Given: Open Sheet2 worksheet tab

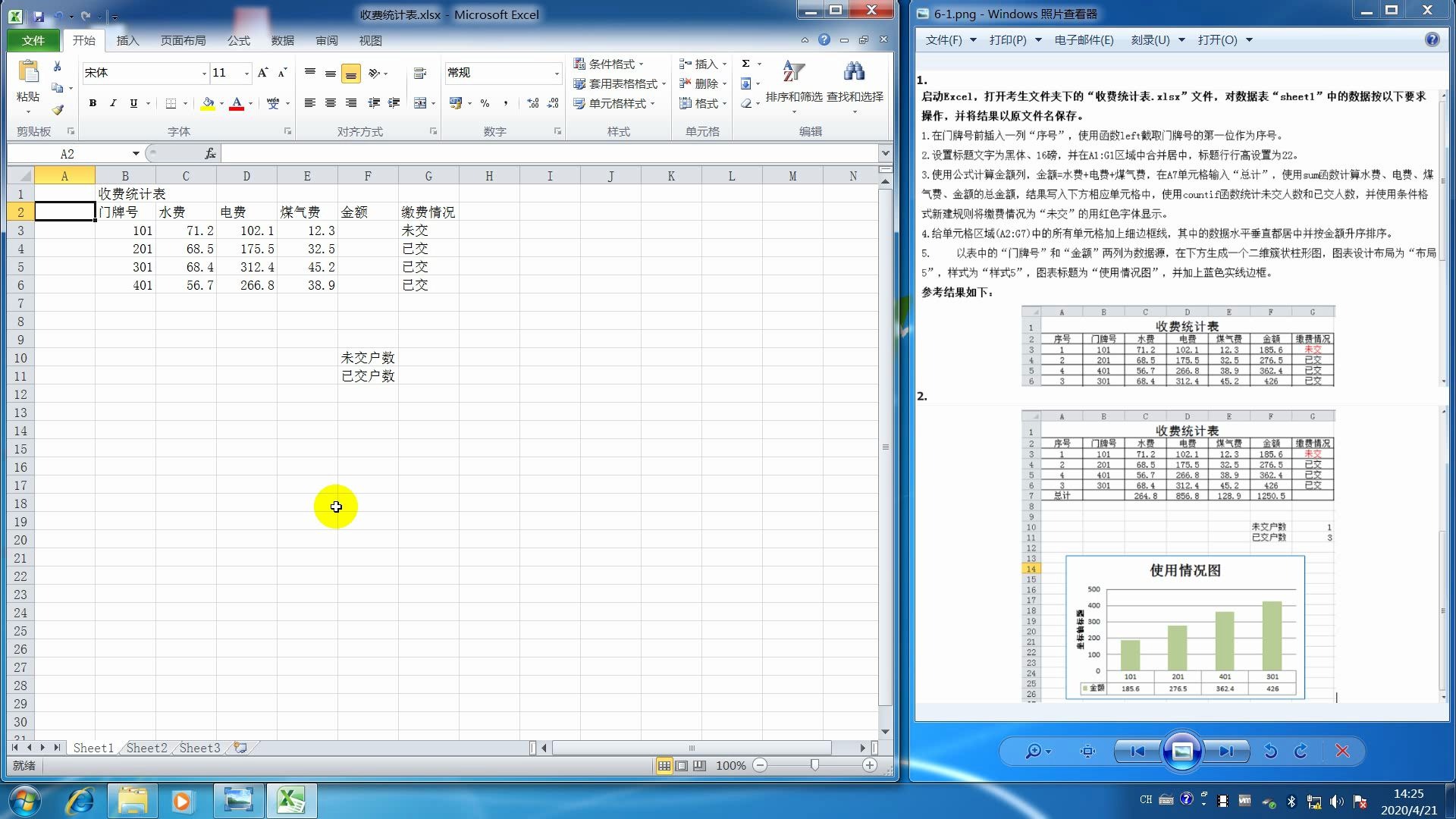Looking at the screenshot, I should point(146,748).
